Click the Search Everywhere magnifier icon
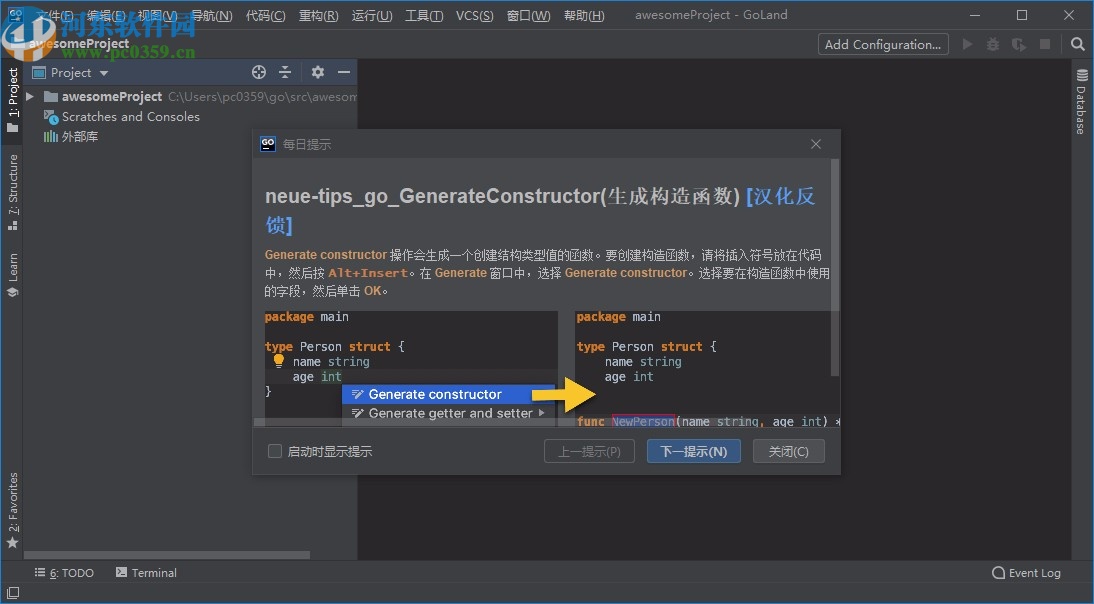Viewport: 1094px width, 604px height. 1077,44
